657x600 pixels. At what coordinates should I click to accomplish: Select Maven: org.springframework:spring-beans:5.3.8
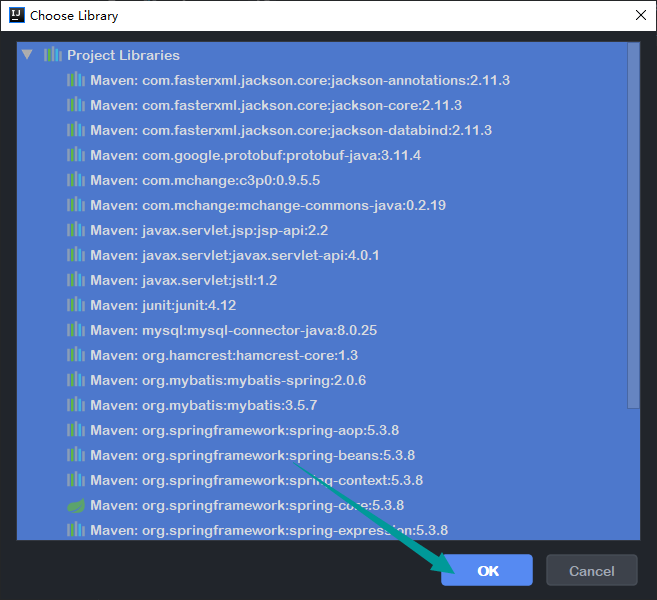pyautogui.click(x=253, y=455)
